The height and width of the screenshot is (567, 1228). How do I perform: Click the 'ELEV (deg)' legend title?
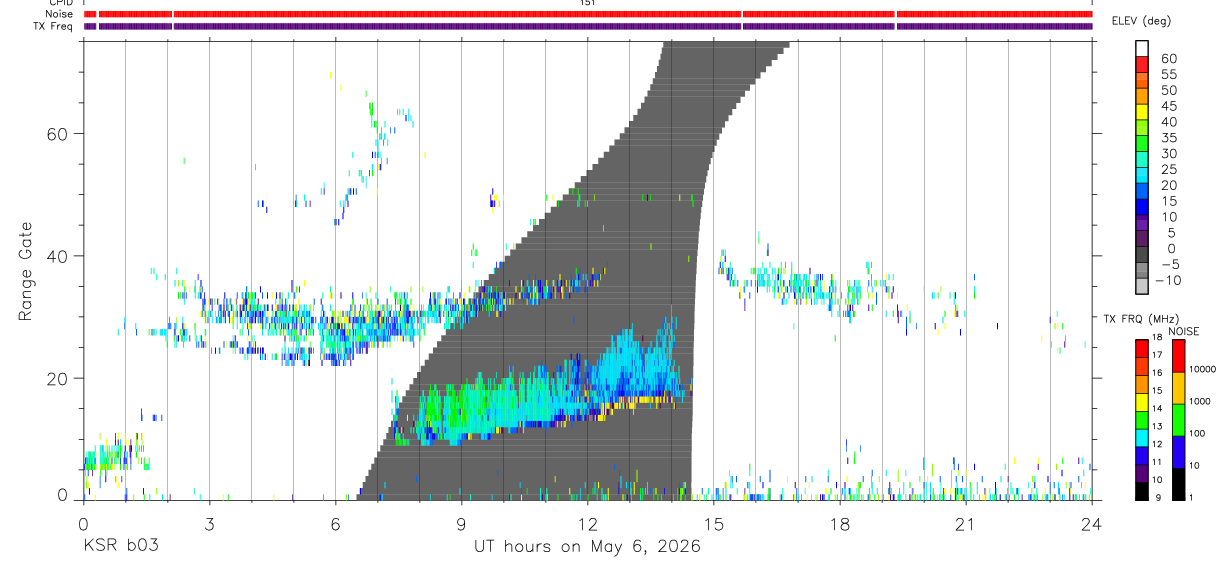click(x=1141, y=21)
